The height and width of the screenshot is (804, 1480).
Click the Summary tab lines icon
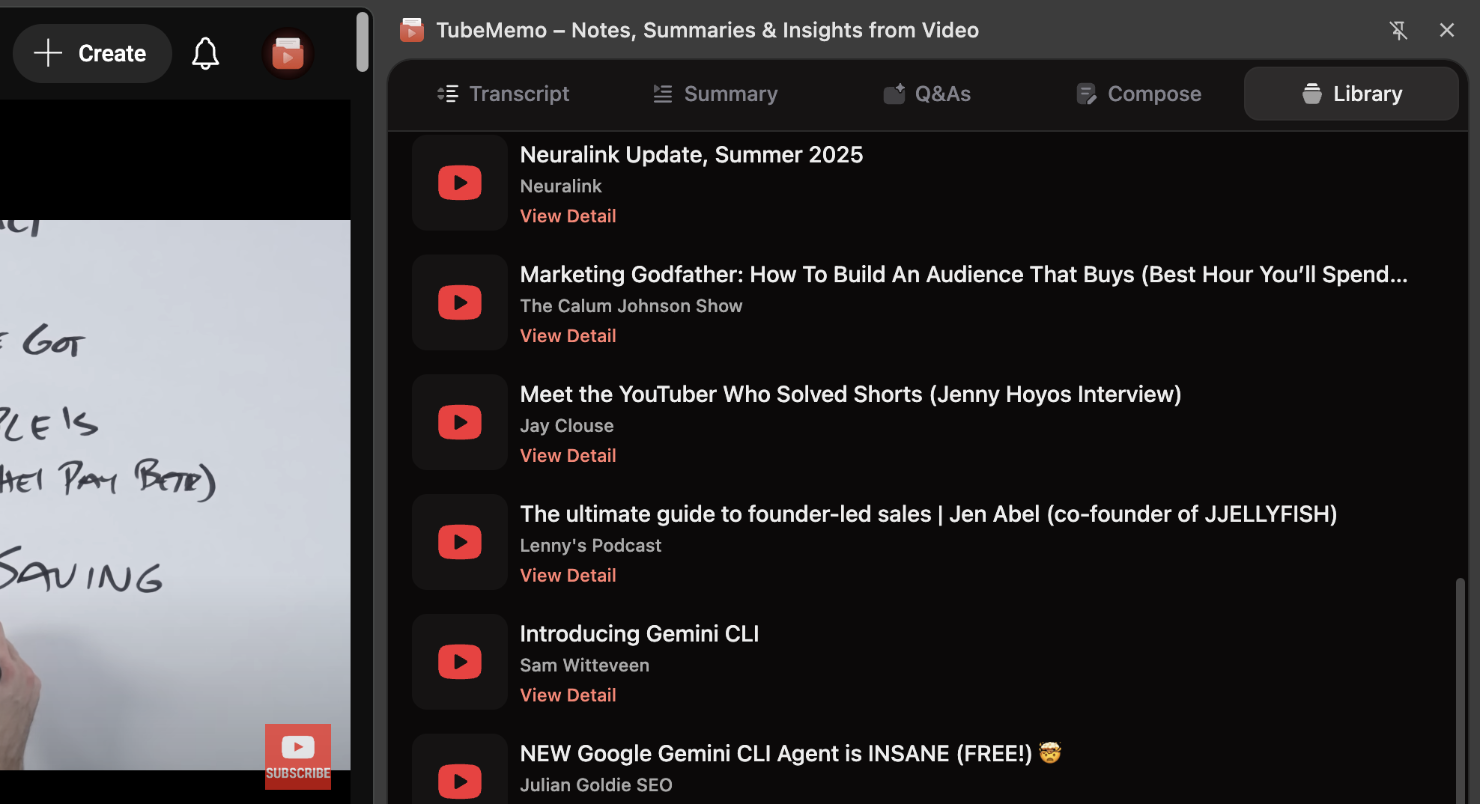[662, 94]
